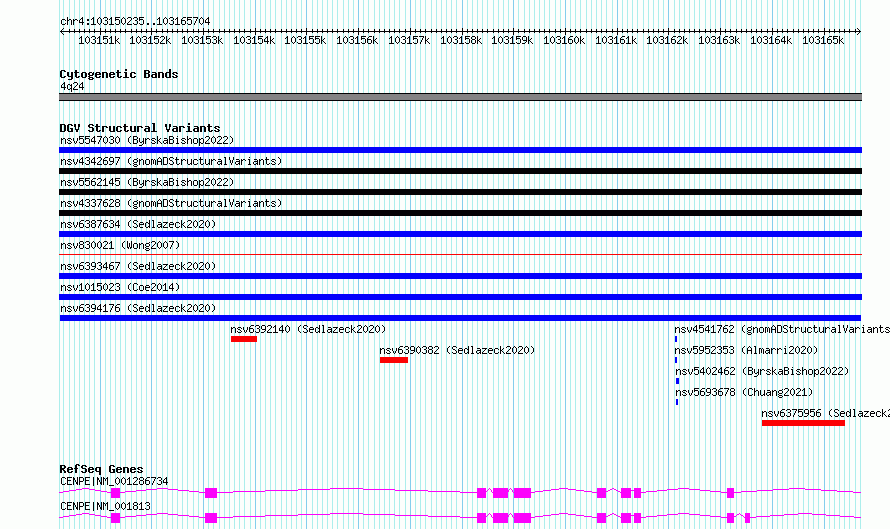Select nsv6394176 (Sedlazeck2020) variant label
This screenshot has width=890, height=529.
tap(138, 308)
